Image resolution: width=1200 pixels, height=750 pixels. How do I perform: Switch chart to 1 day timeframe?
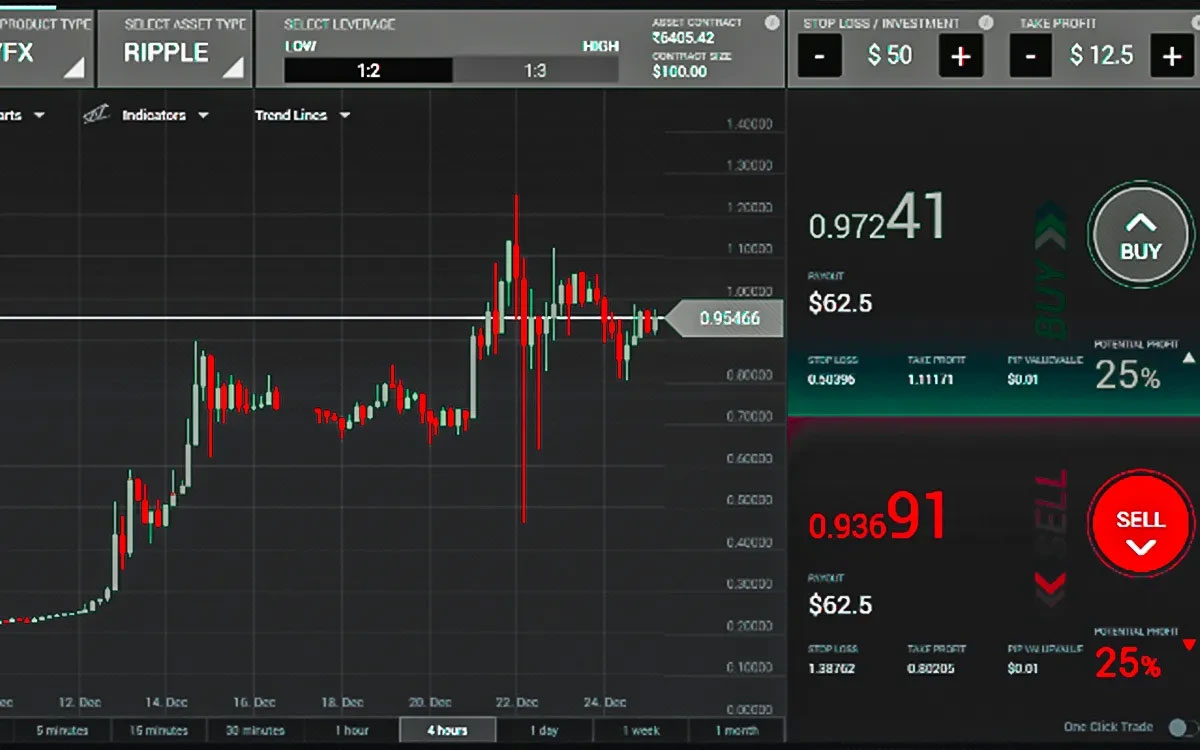tap(544, 730)
